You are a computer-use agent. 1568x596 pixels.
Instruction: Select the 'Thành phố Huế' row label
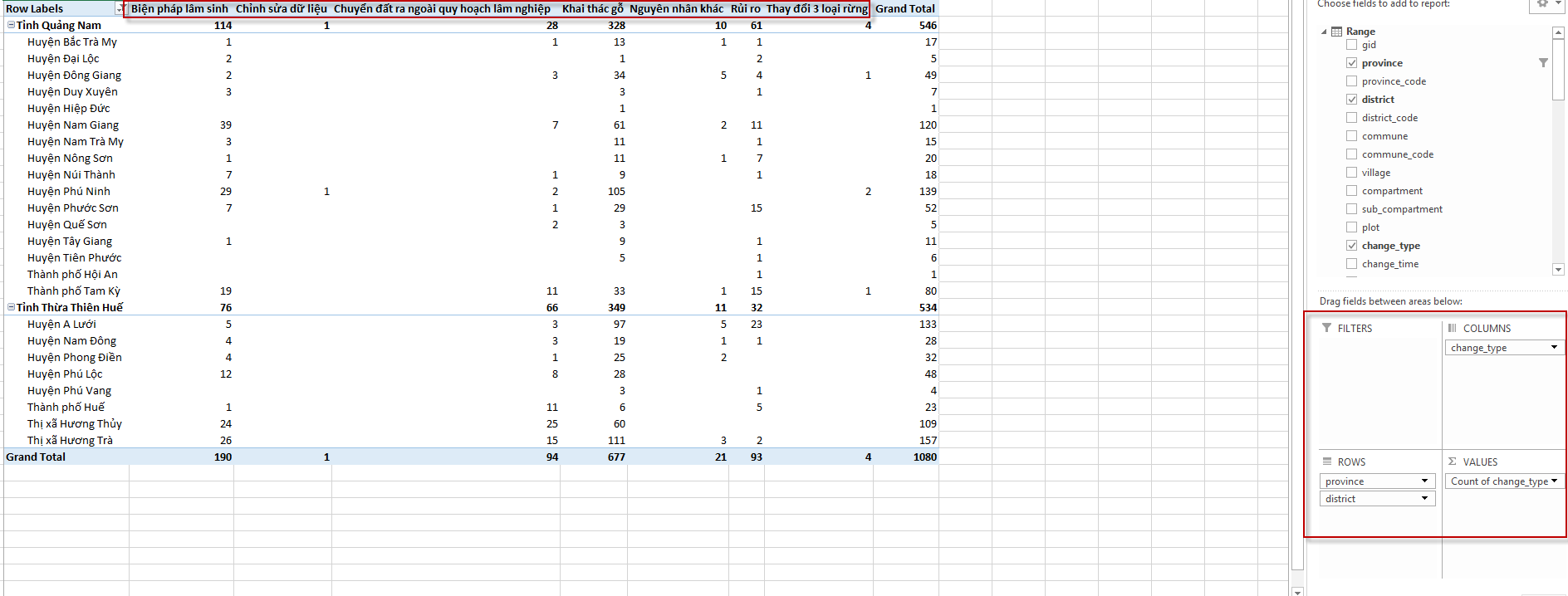66,407
